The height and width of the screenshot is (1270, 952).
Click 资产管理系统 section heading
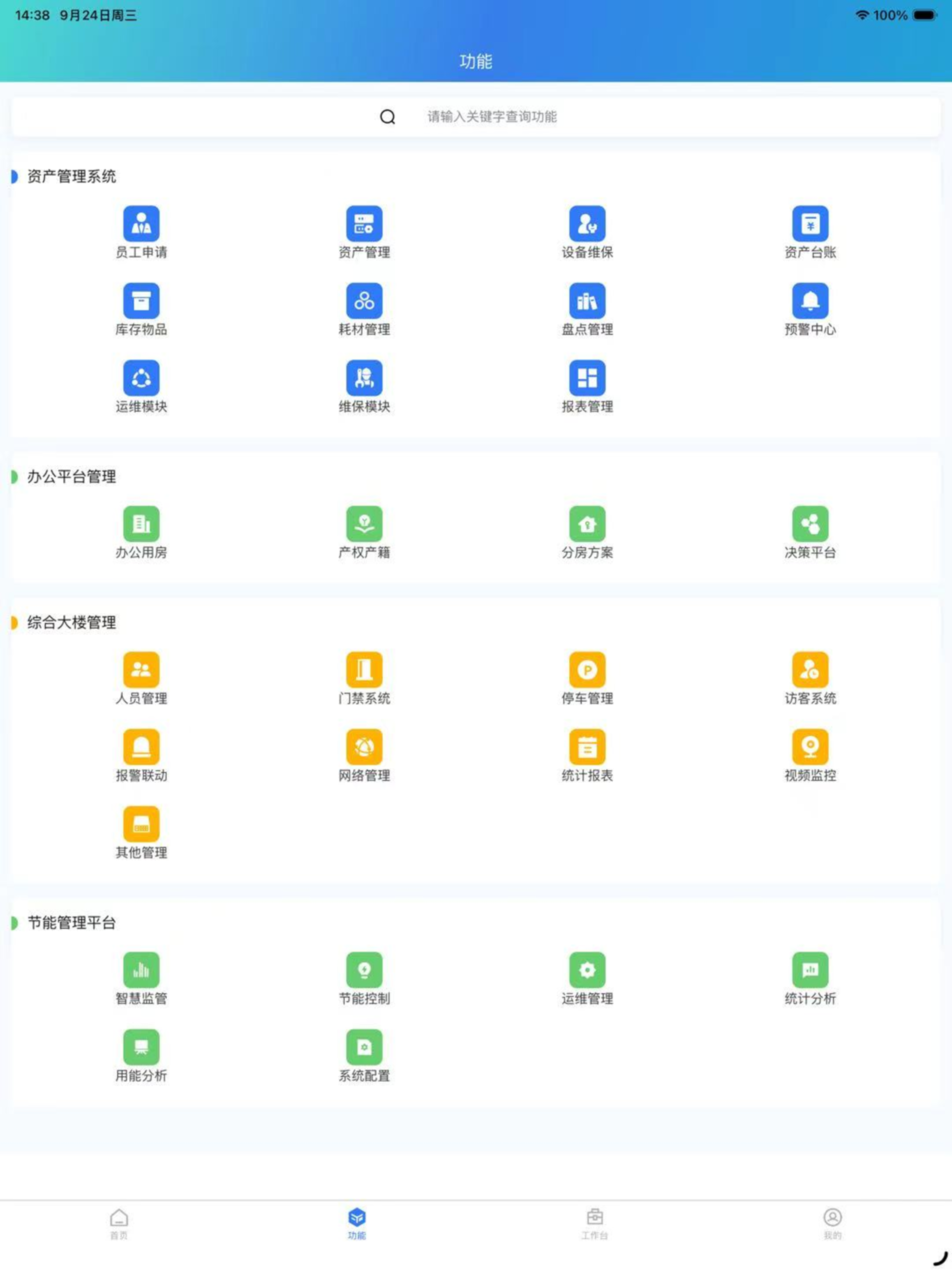coord(71,176)
